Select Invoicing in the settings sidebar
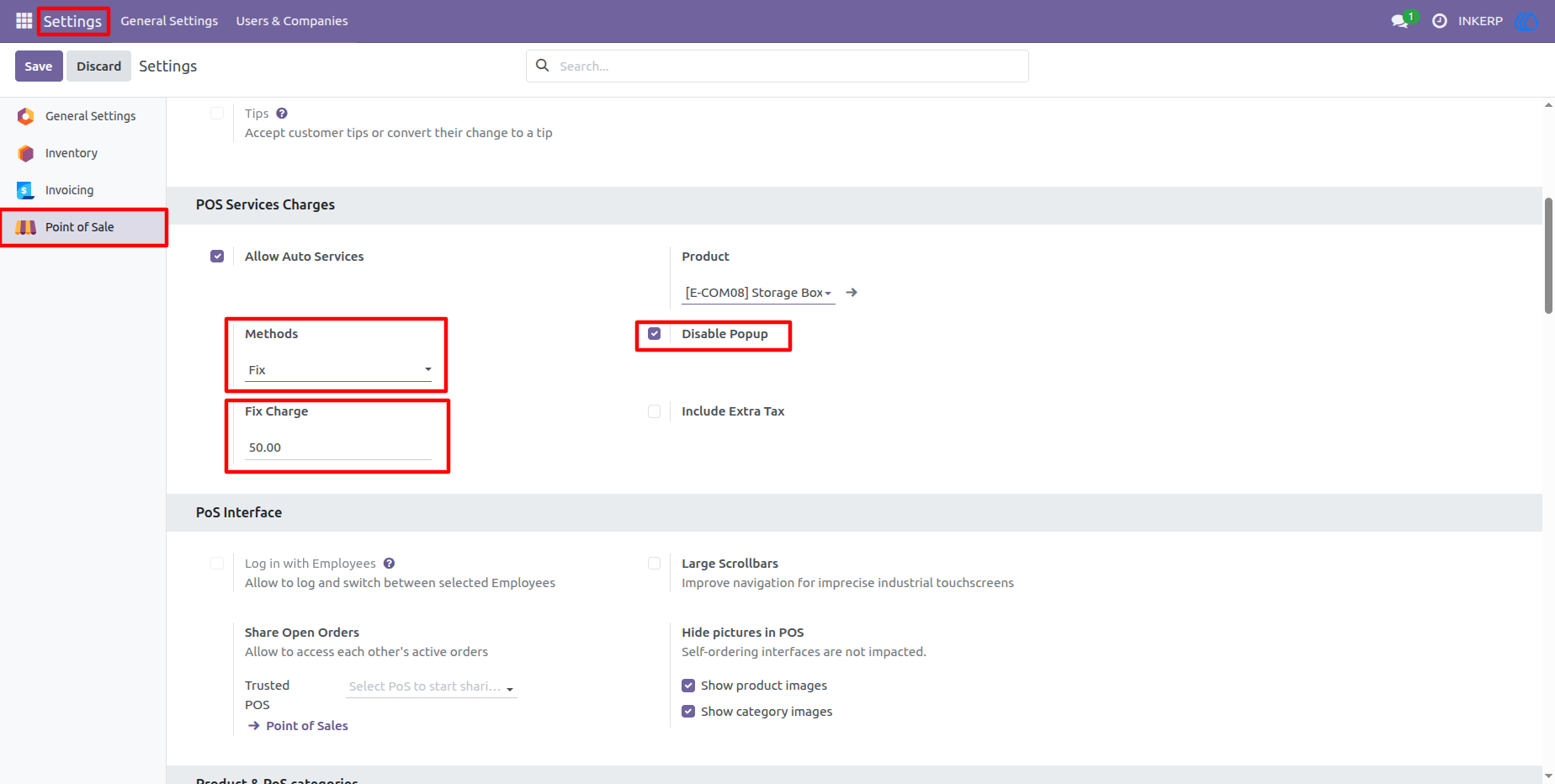The image size is (1555, 784). tap(83, 190)
